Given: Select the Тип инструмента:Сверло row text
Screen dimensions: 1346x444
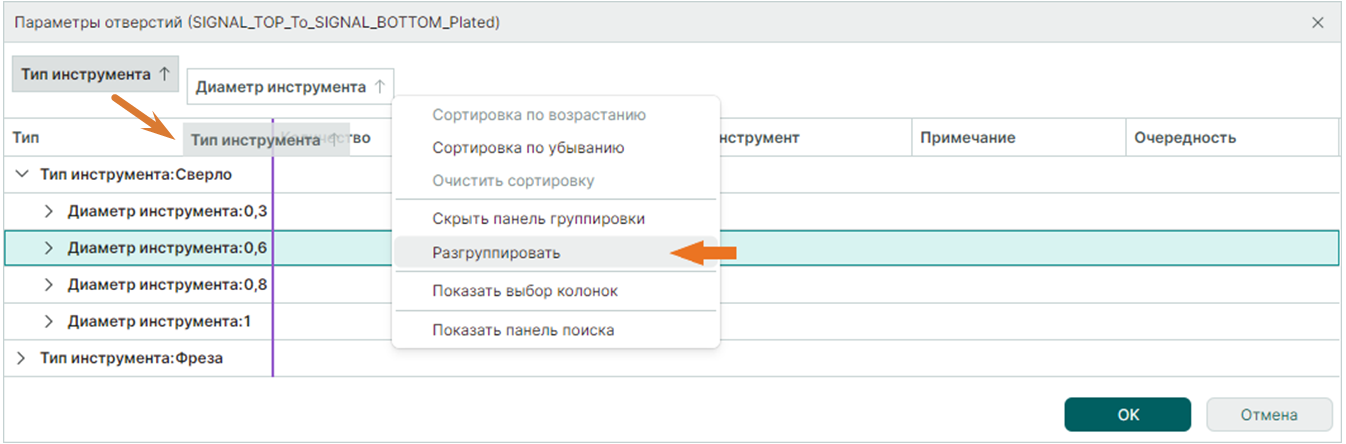Looking at the screenshot, I should (136, 174).
